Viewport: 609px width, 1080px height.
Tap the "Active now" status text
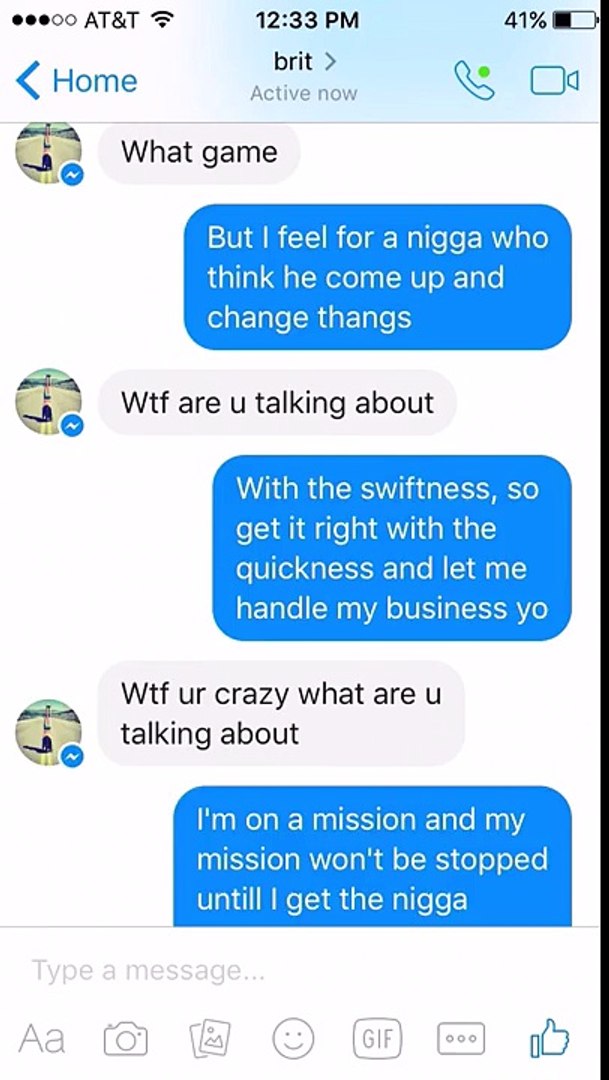pos(304,93)
